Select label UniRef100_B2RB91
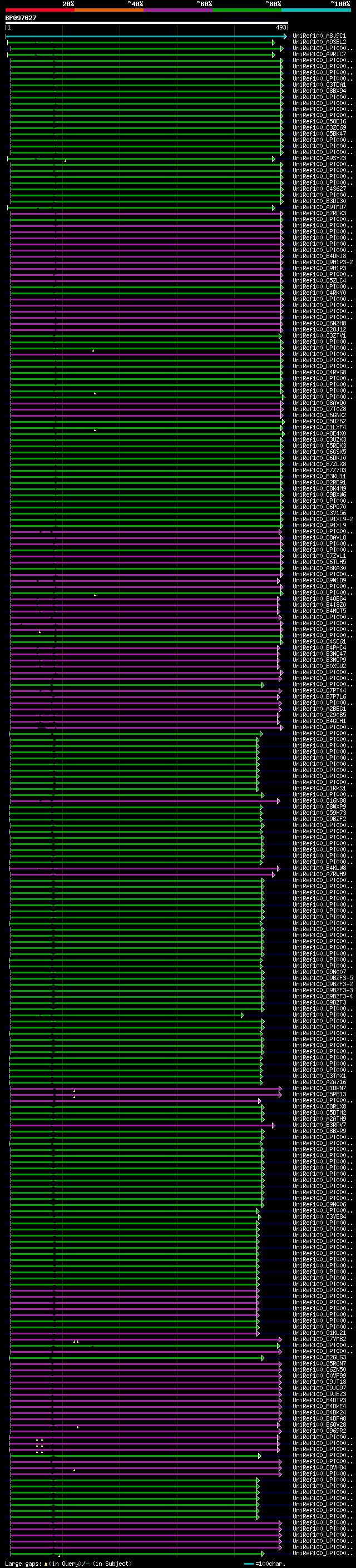This screenshot has height=1568, width=356. click(319, 483)
